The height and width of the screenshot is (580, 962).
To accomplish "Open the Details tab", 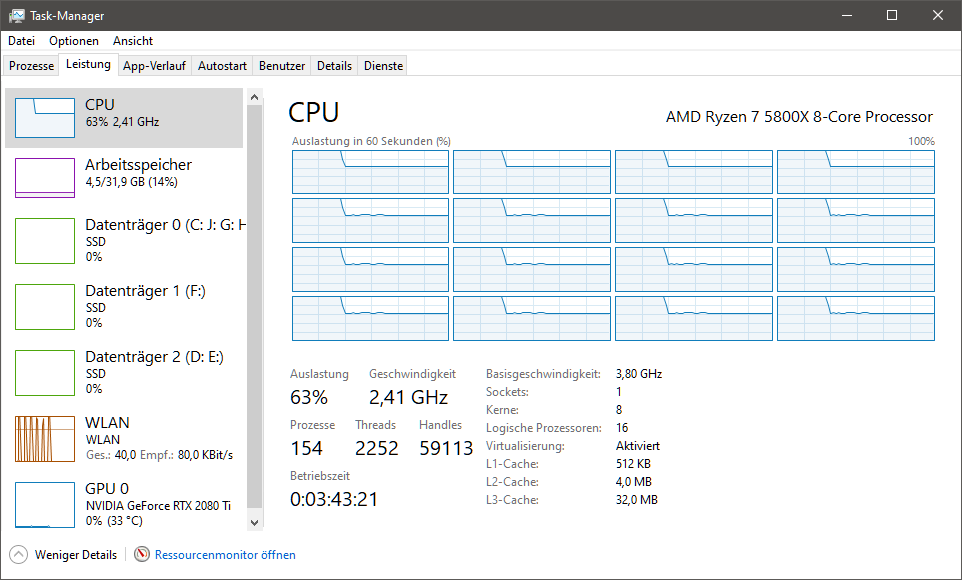I will (x=334, y=66).
